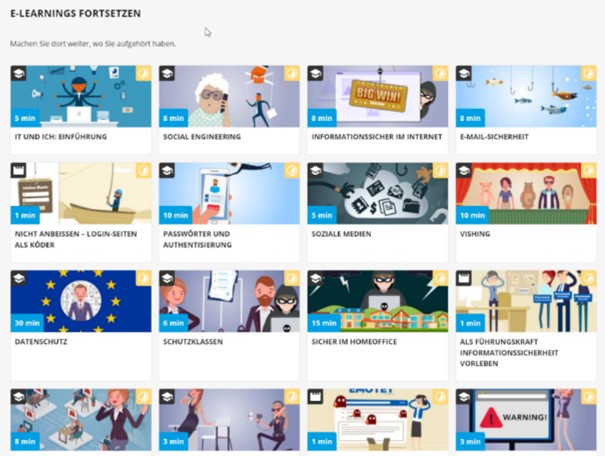Open the IT und Ich: Einführung course title
Viewport: 605px width, 456px height.
tap(61, 137)
